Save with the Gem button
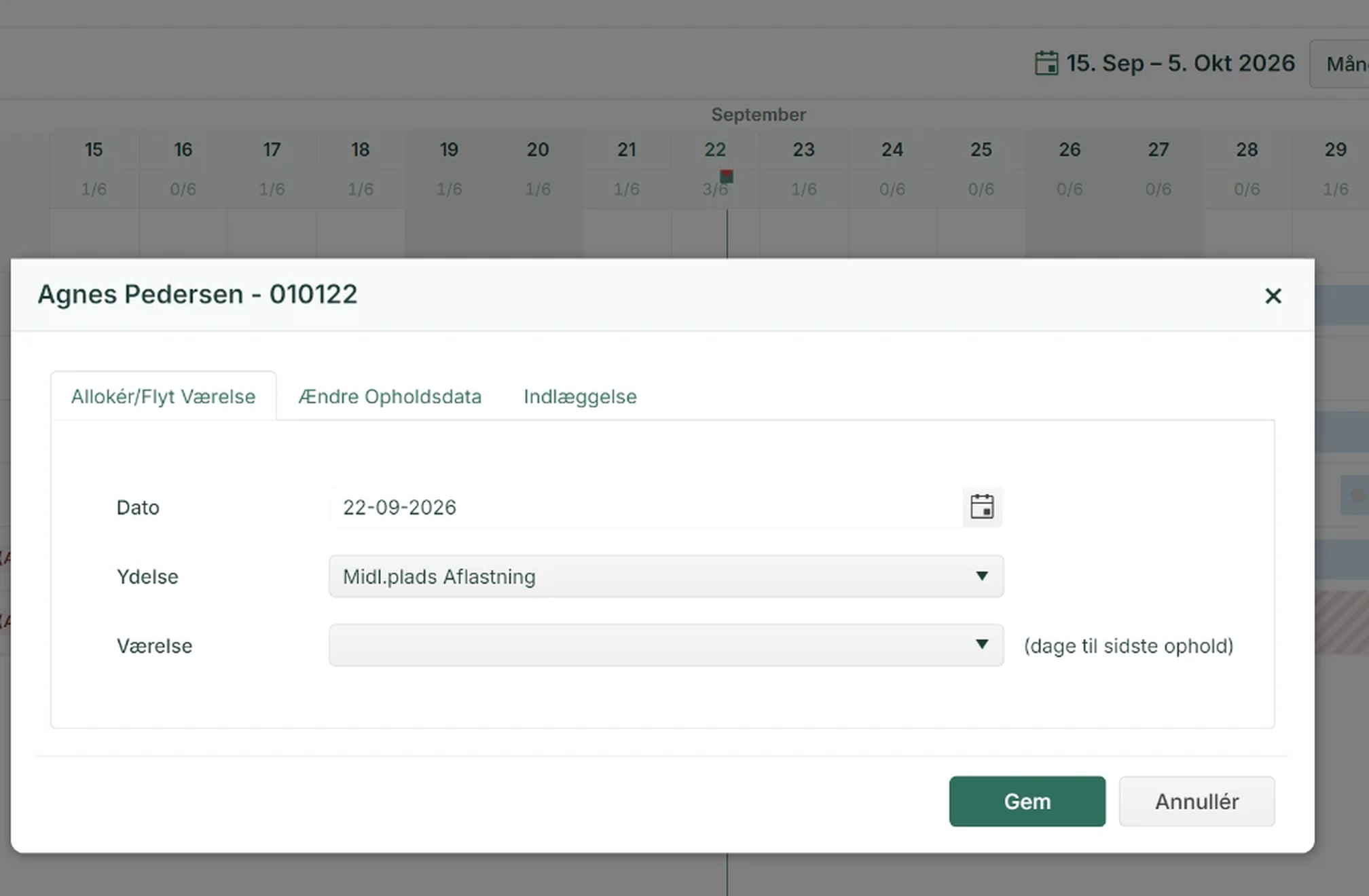 click(1027, 802)
